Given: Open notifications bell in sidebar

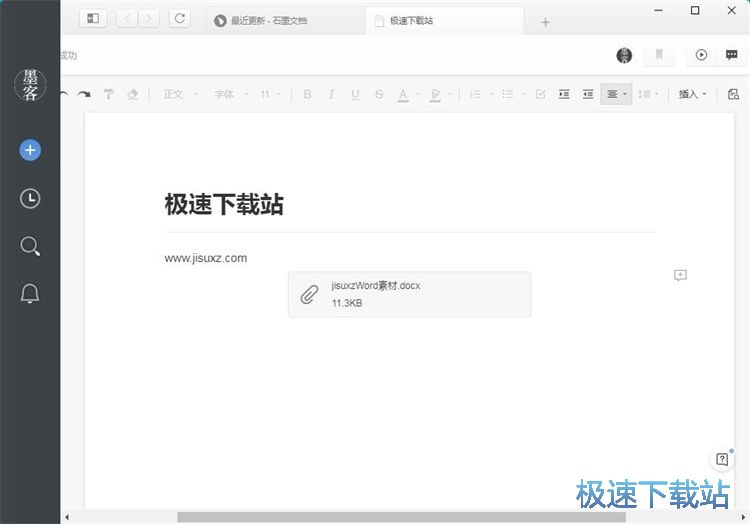Looking at the screenshot, I should click(30, 293).
